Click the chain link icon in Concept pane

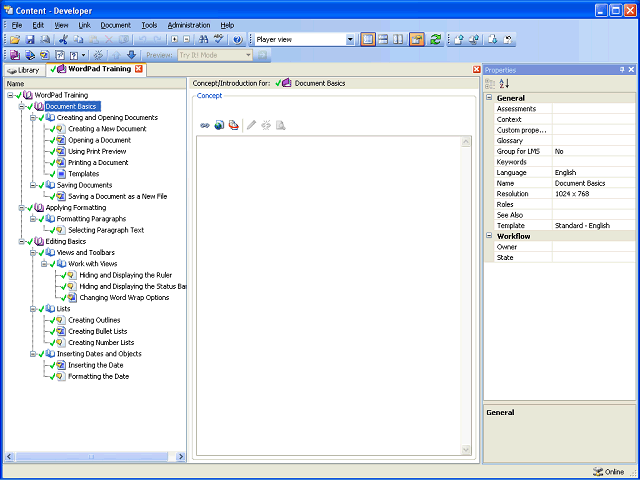(205, 125)
